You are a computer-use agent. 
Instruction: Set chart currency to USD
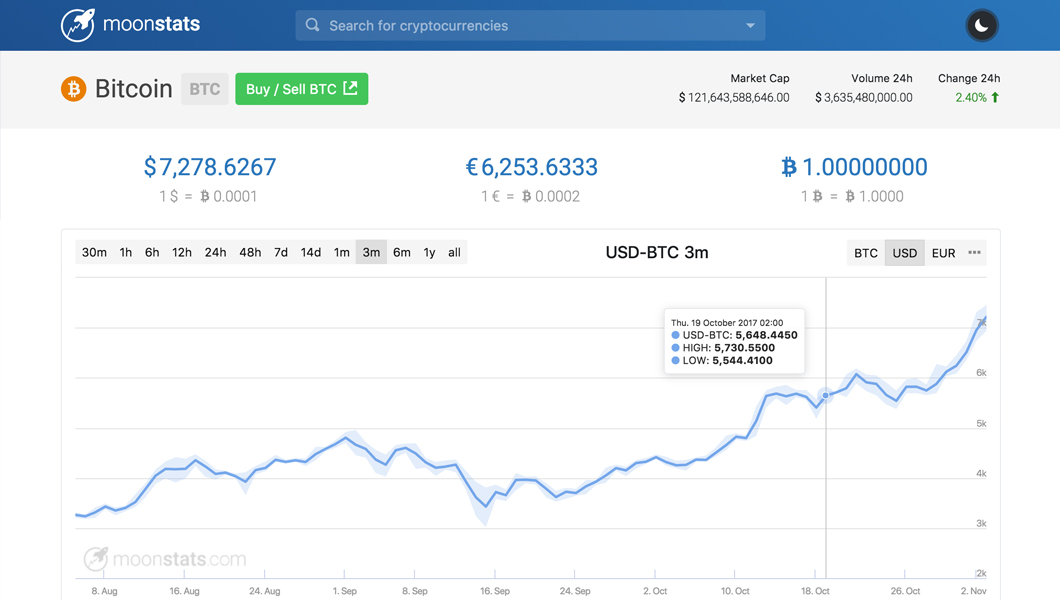click(905, 253)
